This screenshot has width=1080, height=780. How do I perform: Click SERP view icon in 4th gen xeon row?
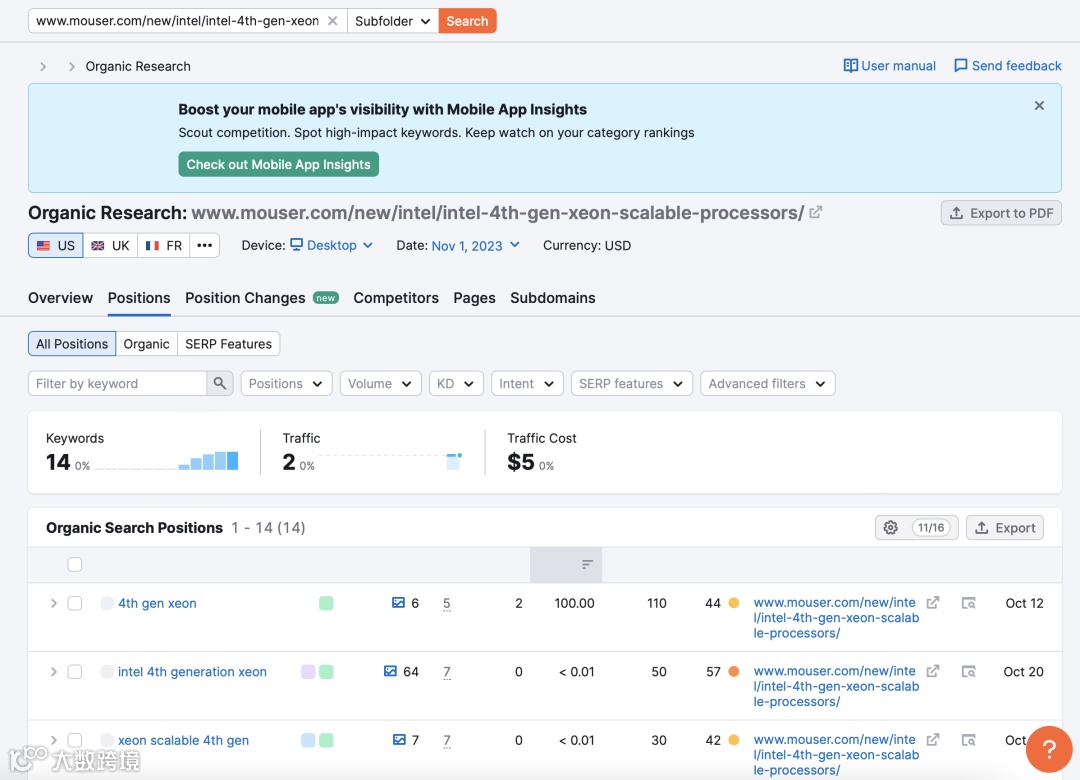(968, 603)
